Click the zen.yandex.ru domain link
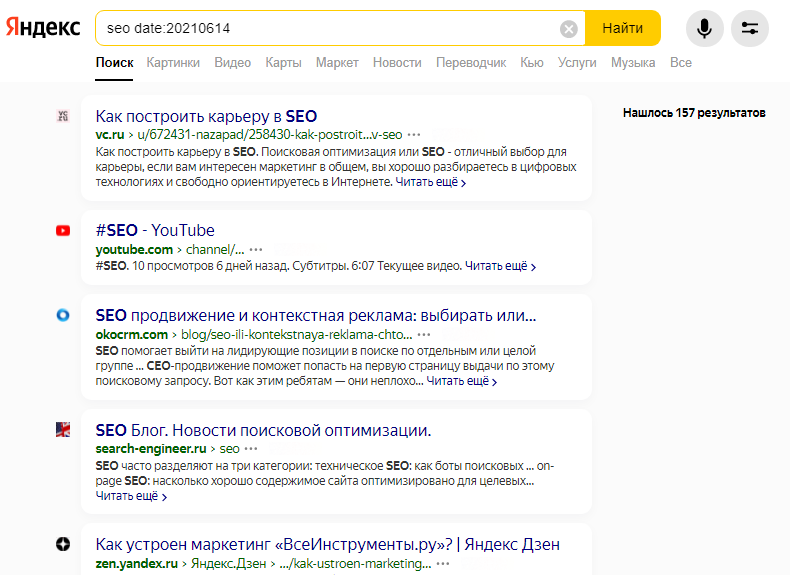 [x=137, y=563]
